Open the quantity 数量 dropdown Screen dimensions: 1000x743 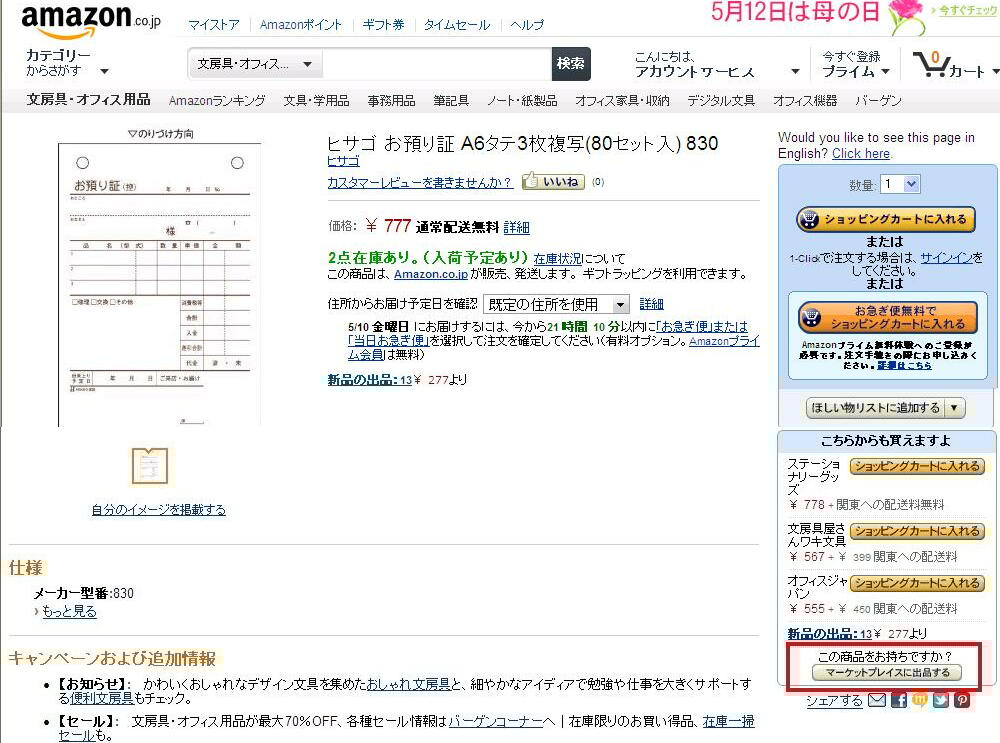pos(899,184)
